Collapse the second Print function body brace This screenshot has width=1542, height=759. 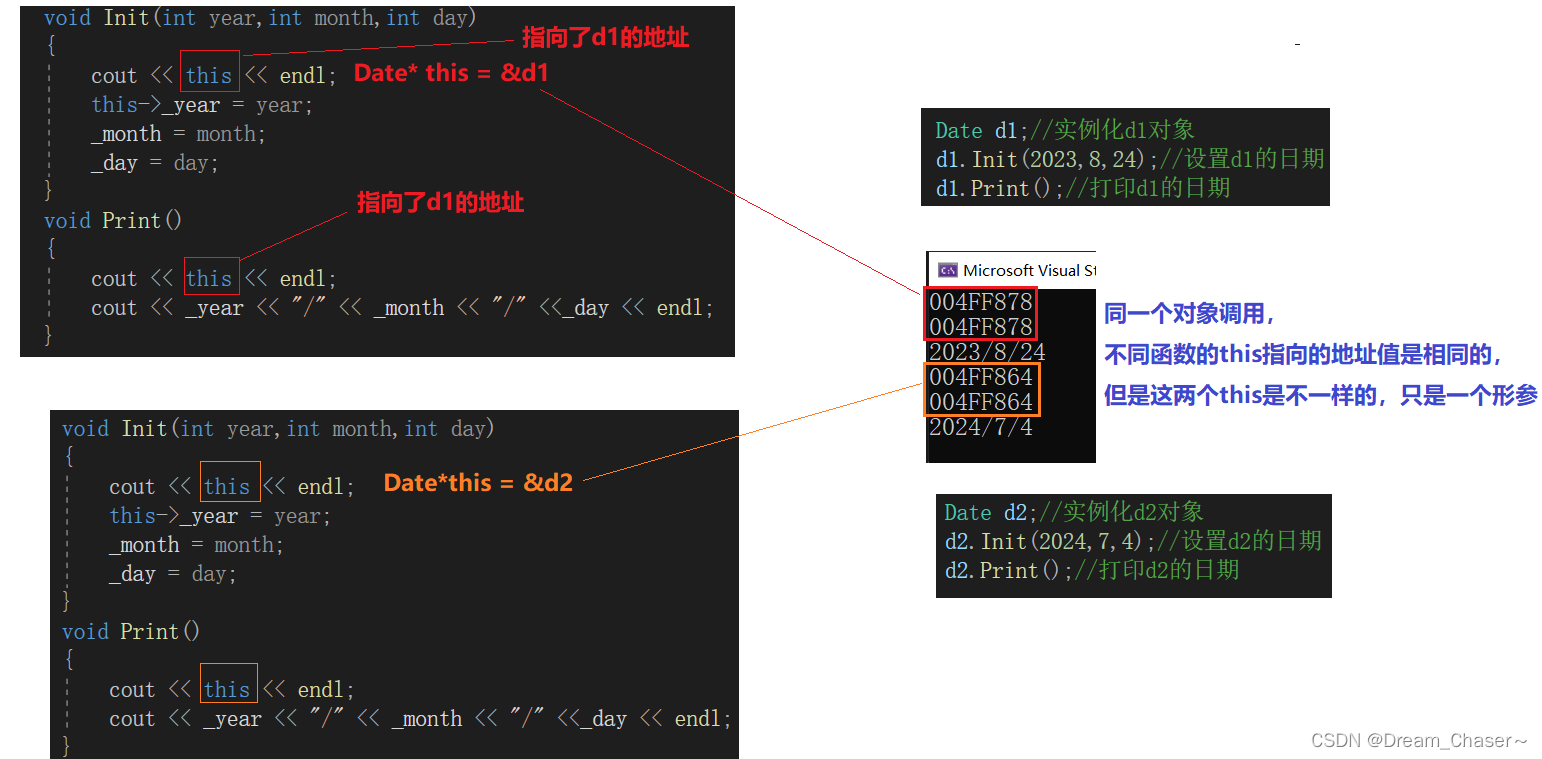pos(67,658)
